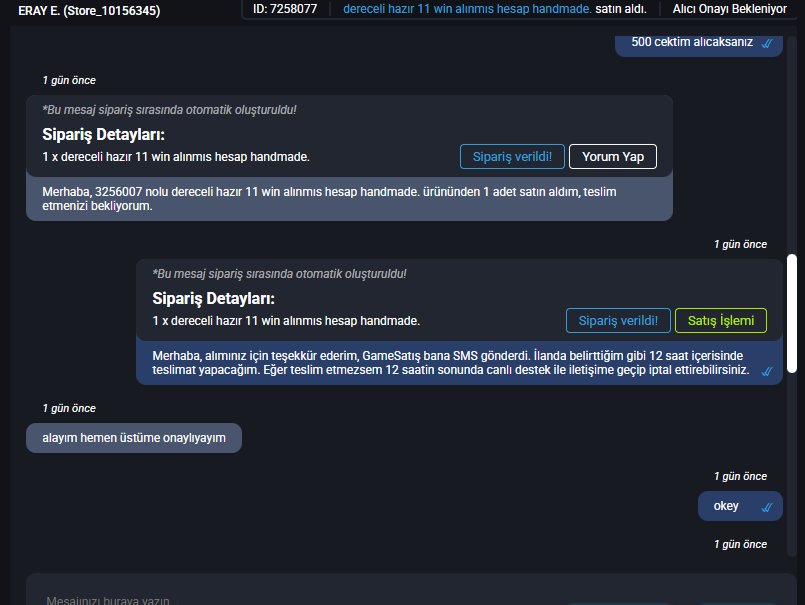
Task: Click the seller's "alımınız için teşekkür ederim" reply text
Action: 451,363
